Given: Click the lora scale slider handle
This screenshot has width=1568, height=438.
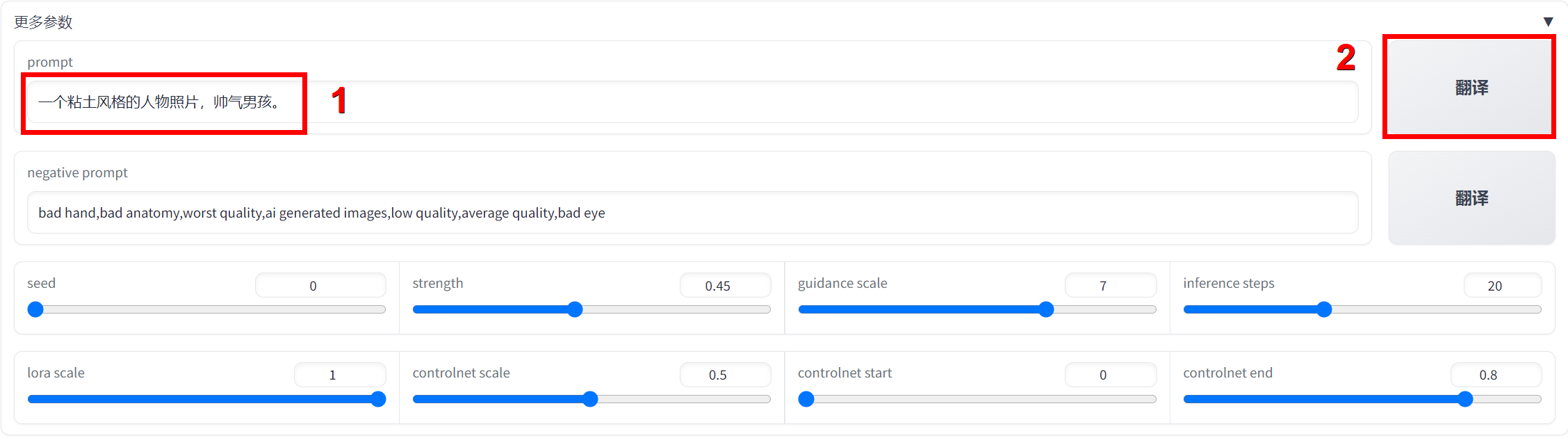Looking at the screenshot, I should click(x=378, y=399).
